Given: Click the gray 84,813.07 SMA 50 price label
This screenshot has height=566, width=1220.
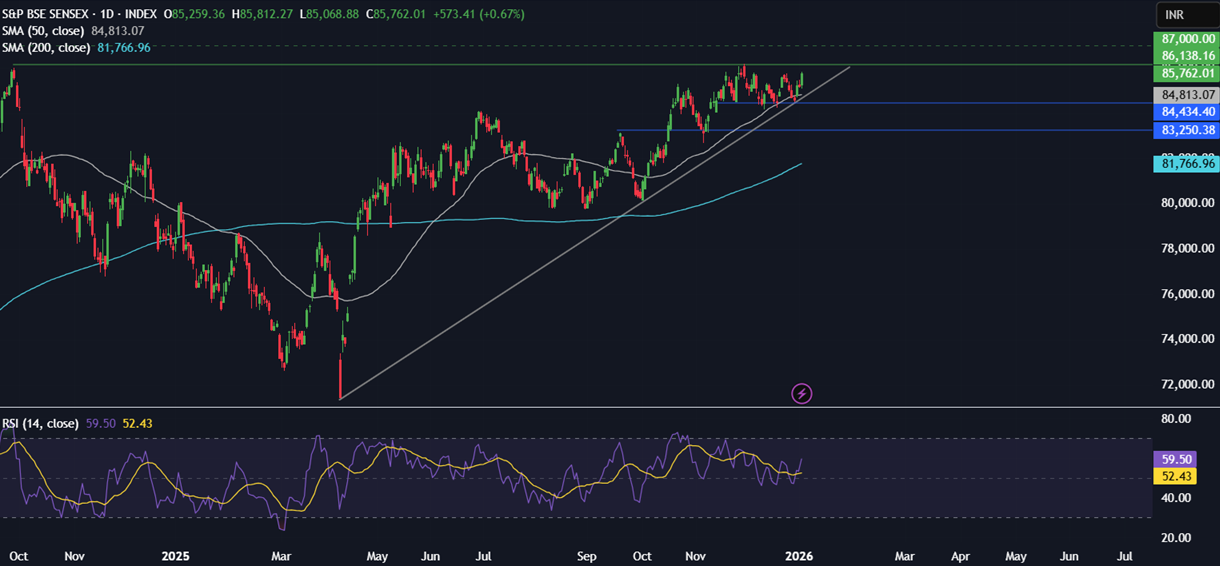Looking at the screenshot, I should point(1187,95).
